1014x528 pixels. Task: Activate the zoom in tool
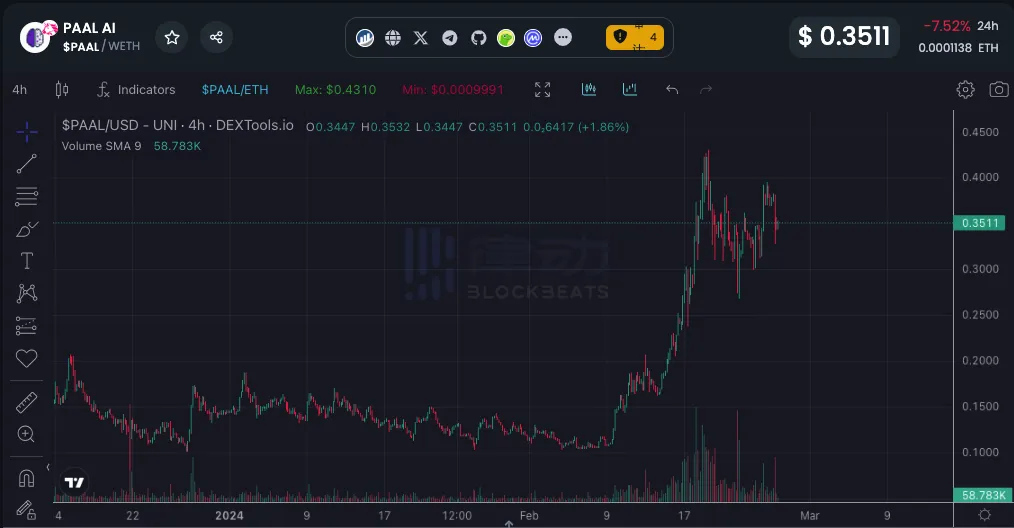click(27, 435)
